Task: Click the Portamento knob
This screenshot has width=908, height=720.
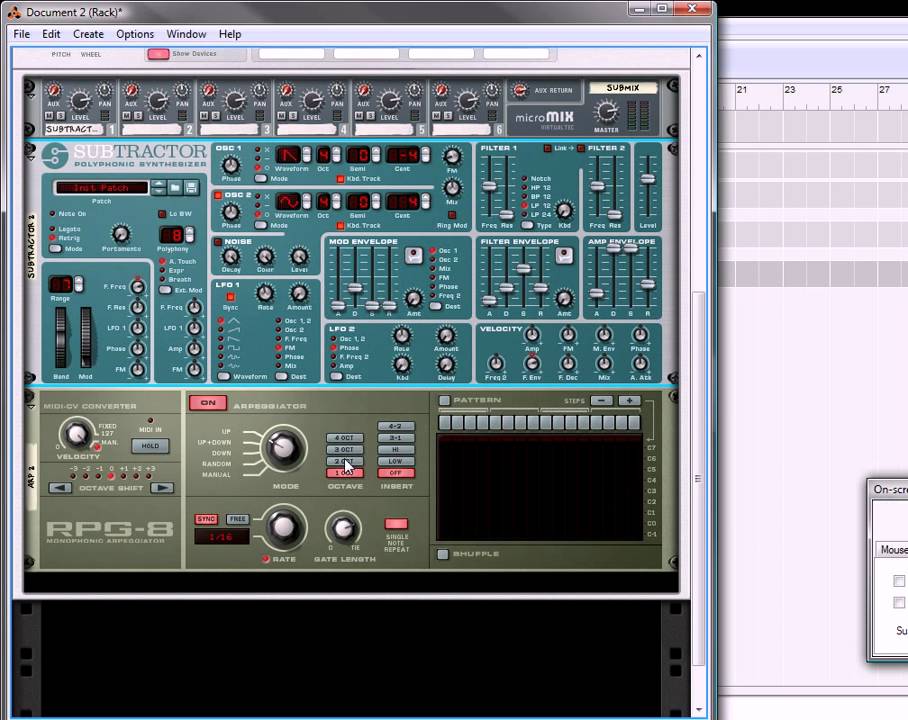Action: 120,233
